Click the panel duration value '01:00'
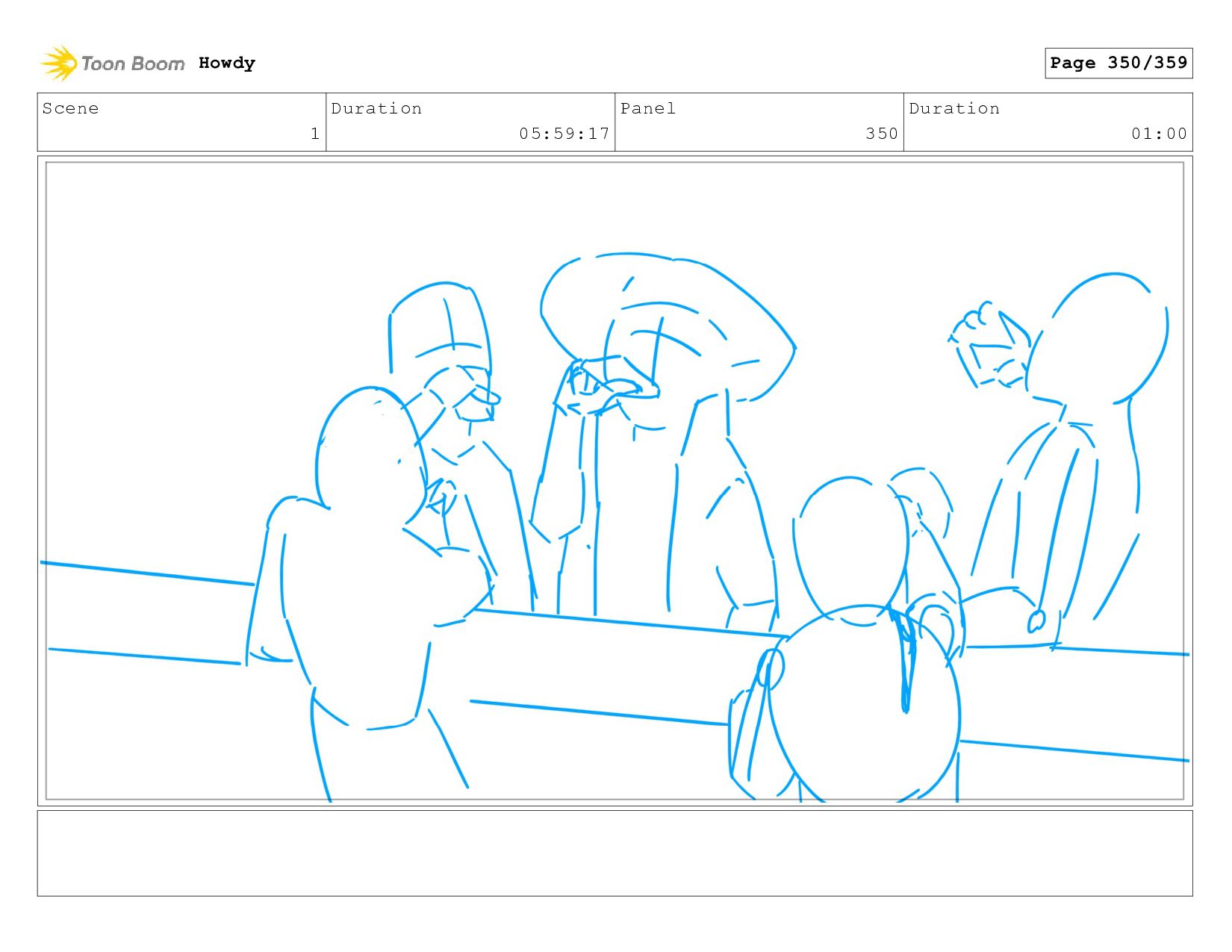The height and width of the screenshot is (952, 1232). [x=1159, y=134]
